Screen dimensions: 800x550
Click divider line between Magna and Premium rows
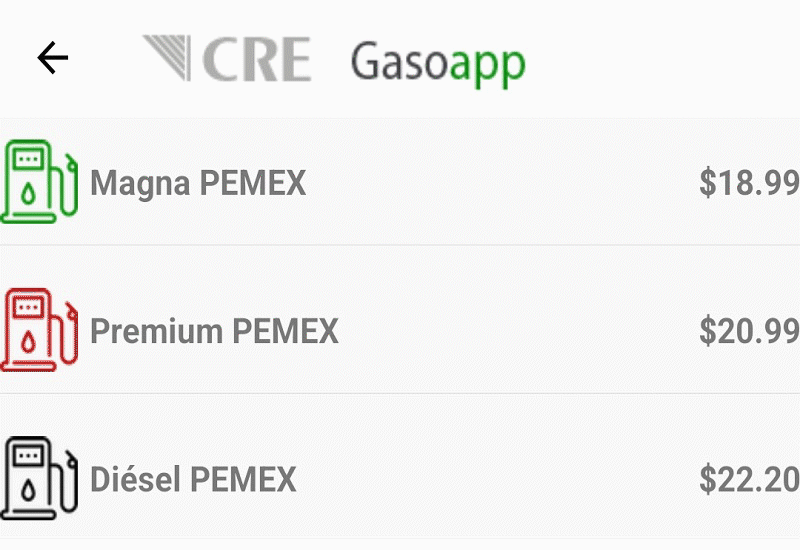tap(400, 245)
